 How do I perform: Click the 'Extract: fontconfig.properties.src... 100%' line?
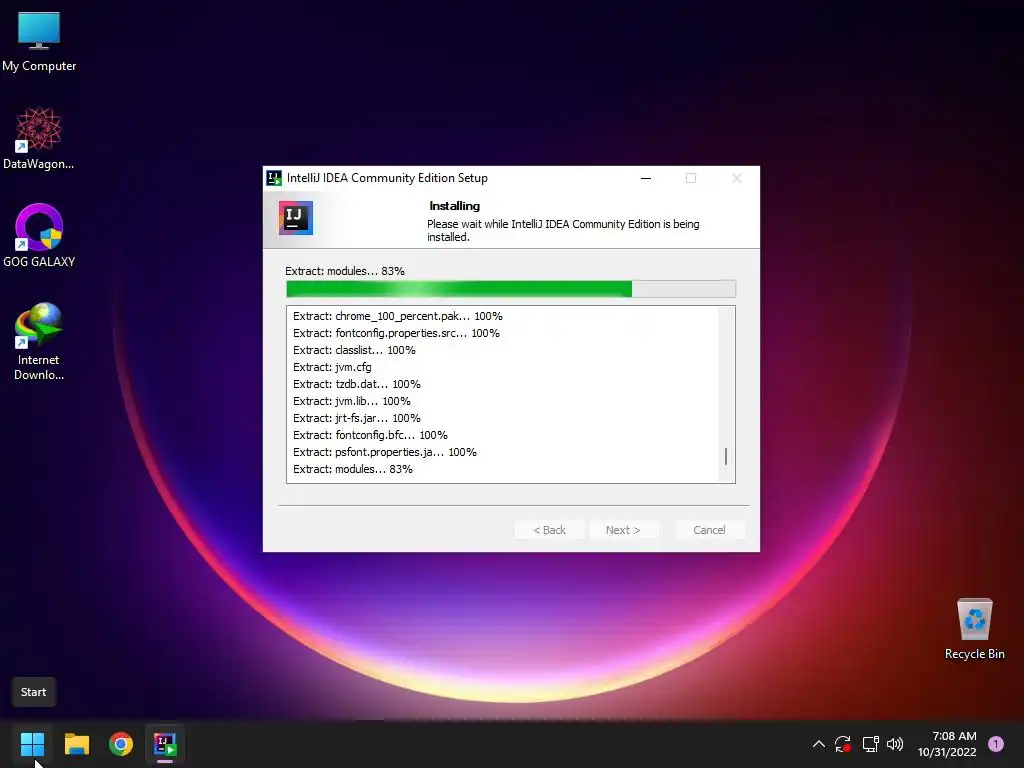click(396, 333)
